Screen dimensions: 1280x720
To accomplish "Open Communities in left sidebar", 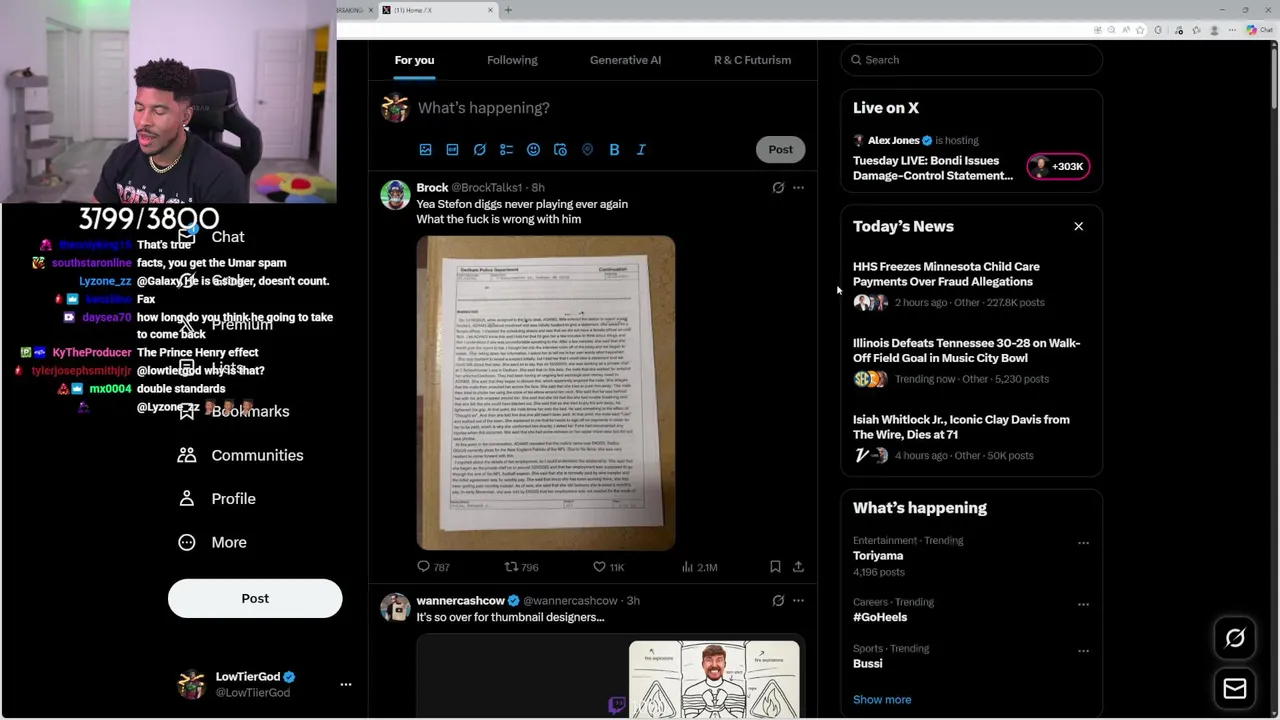I will [240, 455].
